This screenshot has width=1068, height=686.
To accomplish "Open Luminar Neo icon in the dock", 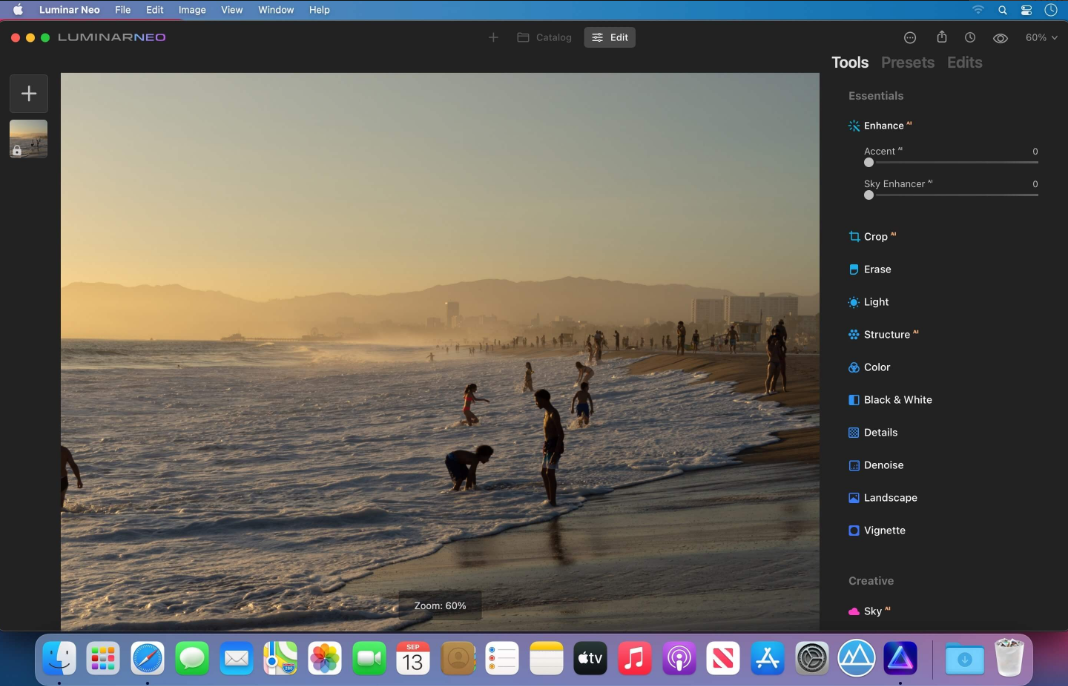I will [900, 659].
